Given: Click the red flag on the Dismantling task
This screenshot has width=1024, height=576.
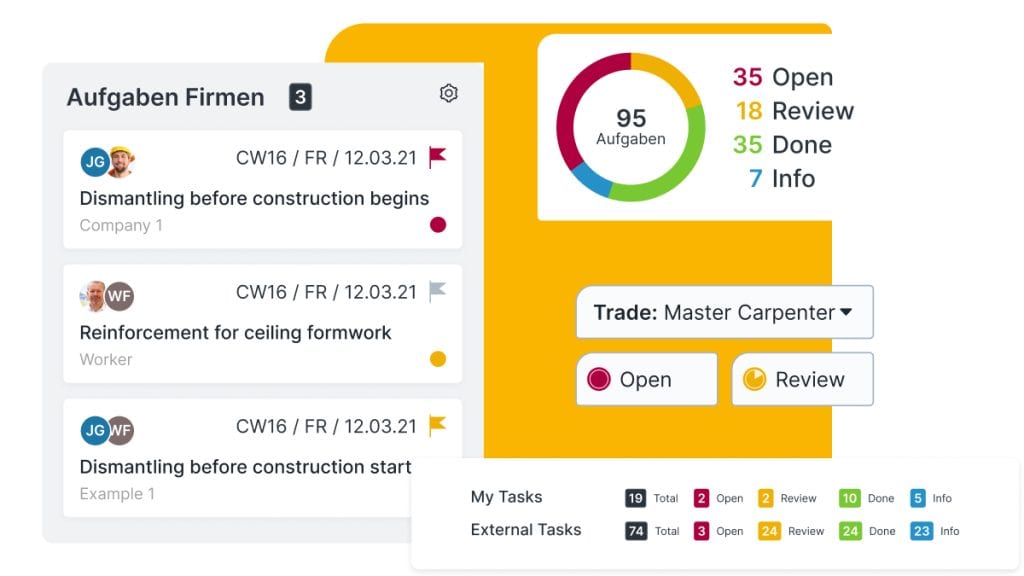Looking at the screenshot, I should pos(437,157).
